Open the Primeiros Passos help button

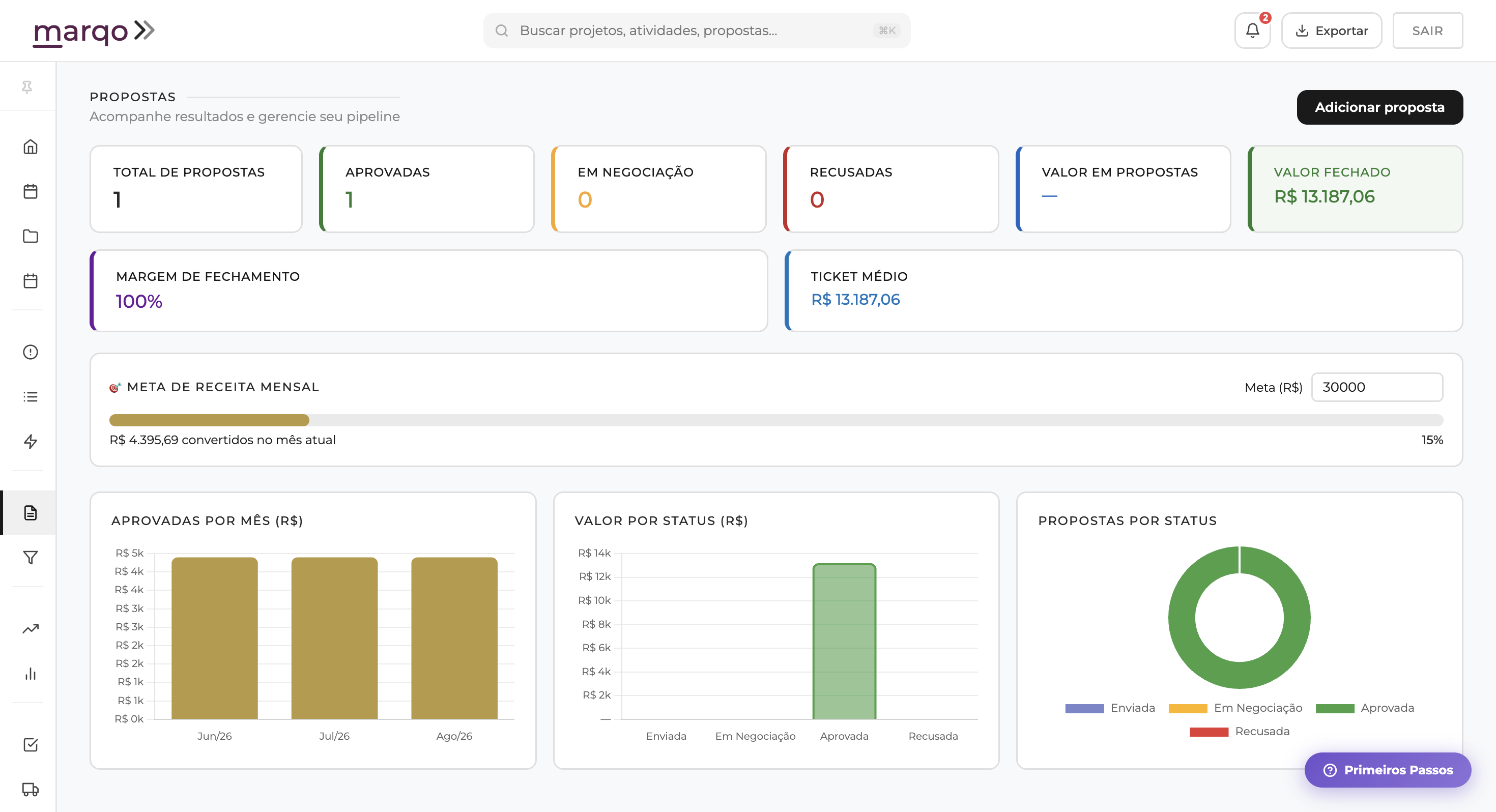(x=1388, y=770)
